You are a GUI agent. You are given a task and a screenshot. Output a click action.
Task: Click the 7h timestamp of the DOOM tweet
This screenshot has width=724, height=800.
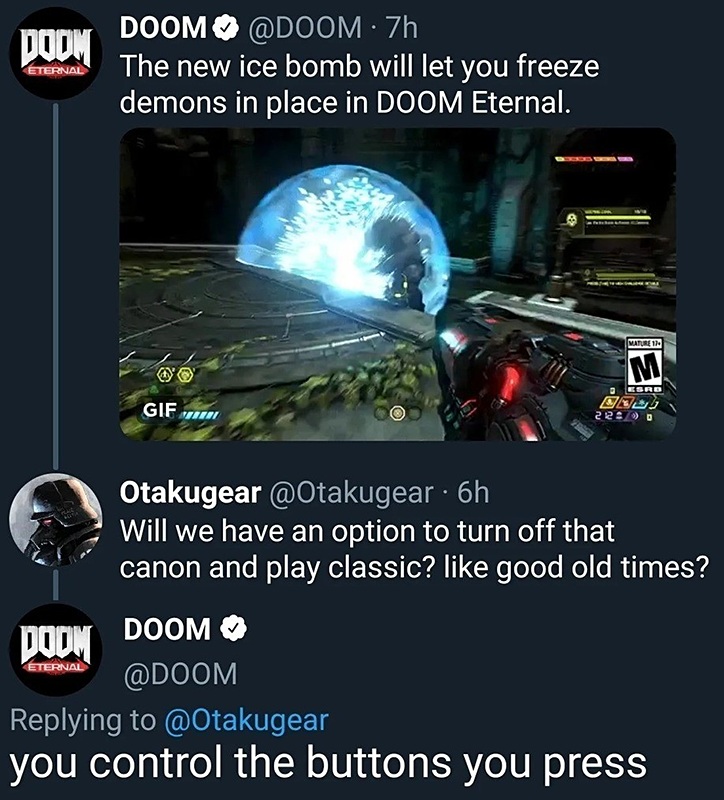click(402, 28)
